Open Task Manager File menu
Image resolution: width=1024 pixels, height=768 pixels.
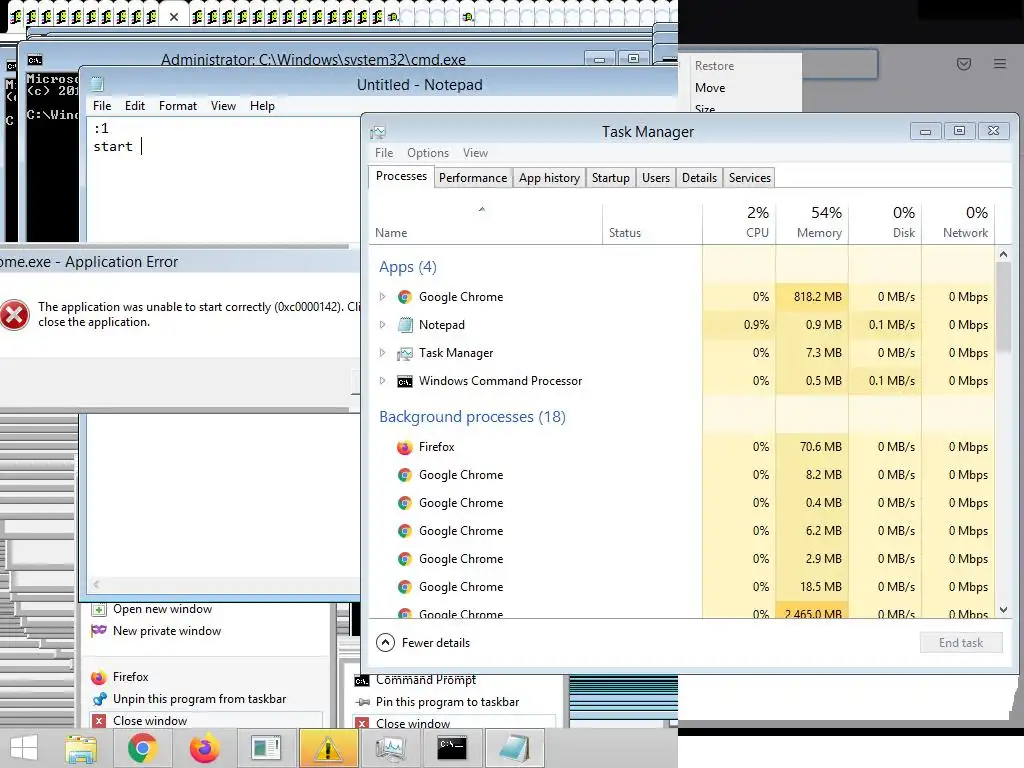pyautogui.click(x=384, y=153)
